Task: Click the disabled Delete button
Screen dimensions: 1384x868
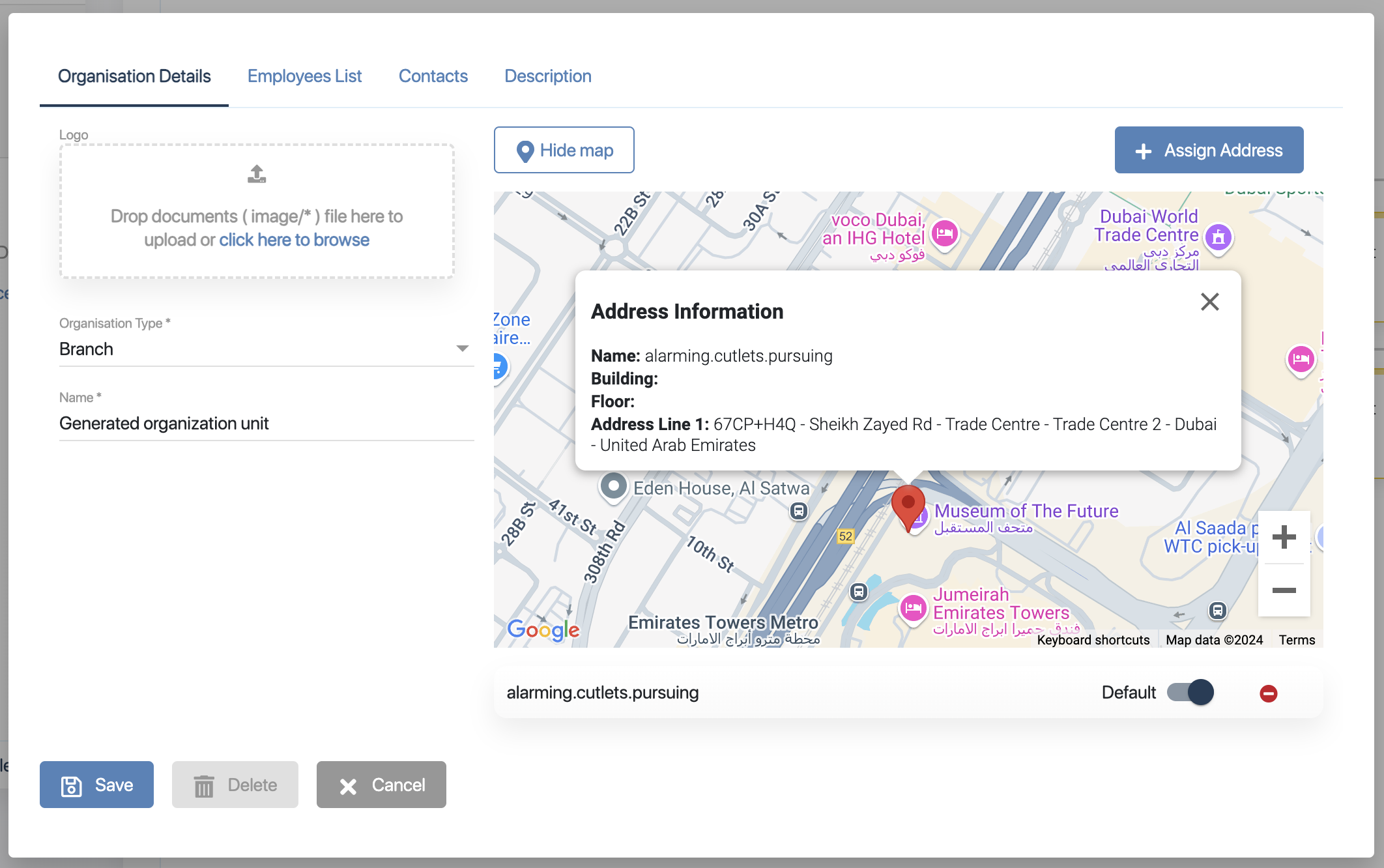Action: (x=235, y=785)
